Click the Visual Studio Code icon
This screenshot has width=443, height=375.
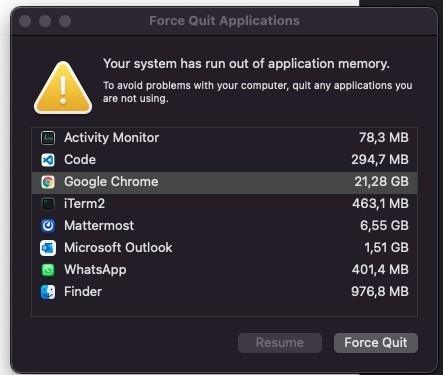click(48, 160)
